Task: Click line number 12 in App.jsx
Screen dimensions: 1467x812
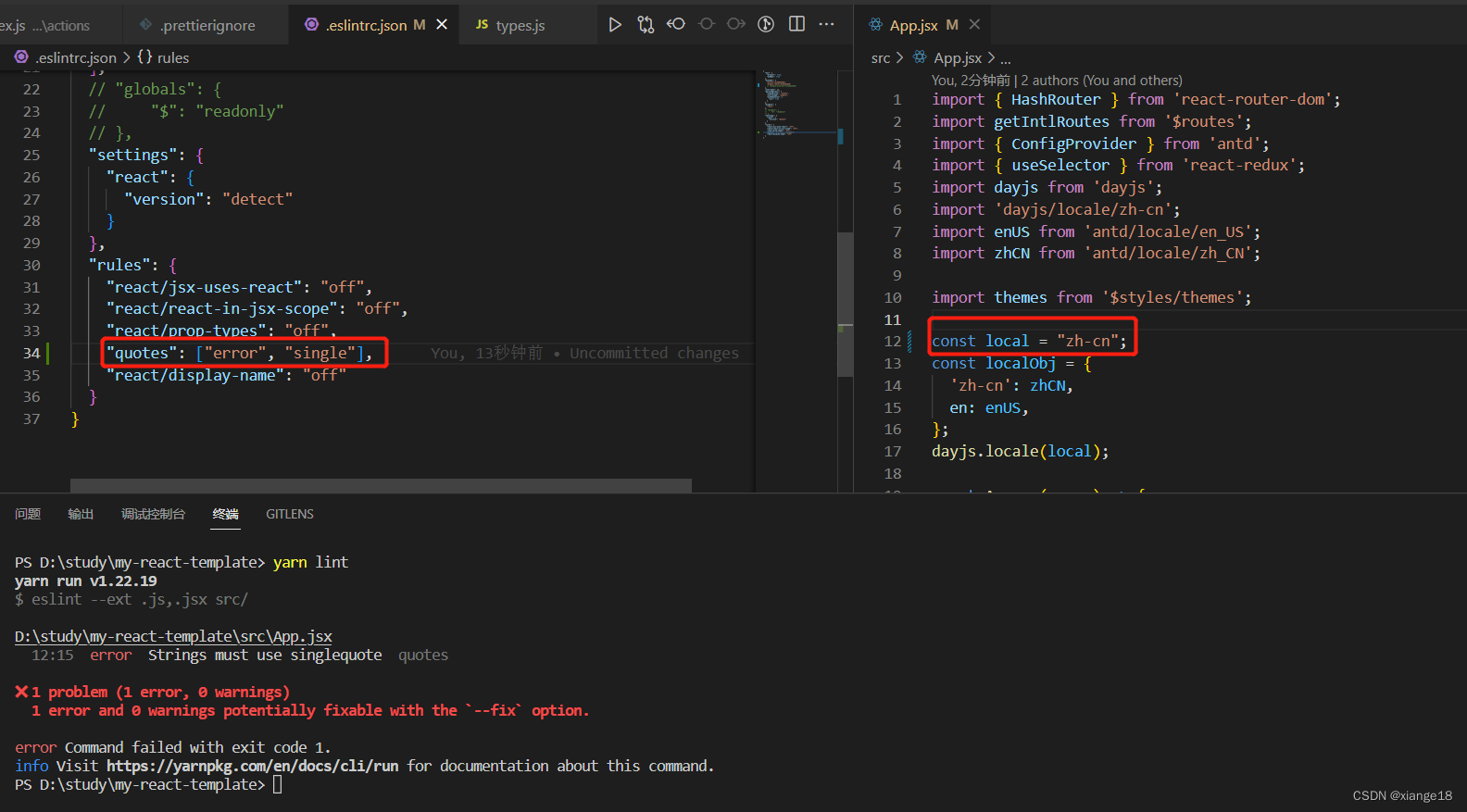Action: click(892, 341)
